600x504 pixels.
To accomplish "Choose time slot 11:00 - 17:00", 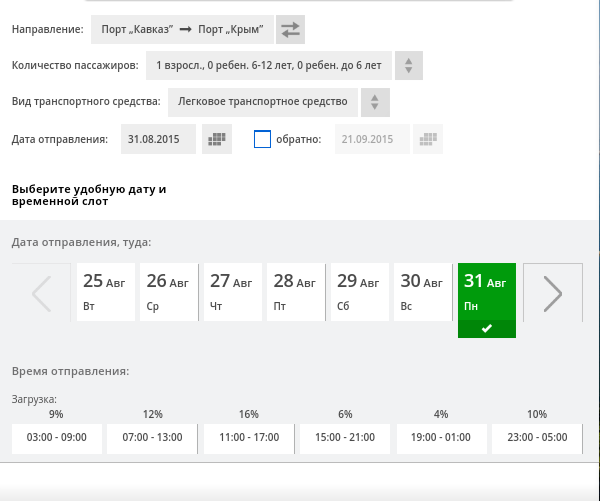I will (x=249, y=438).
